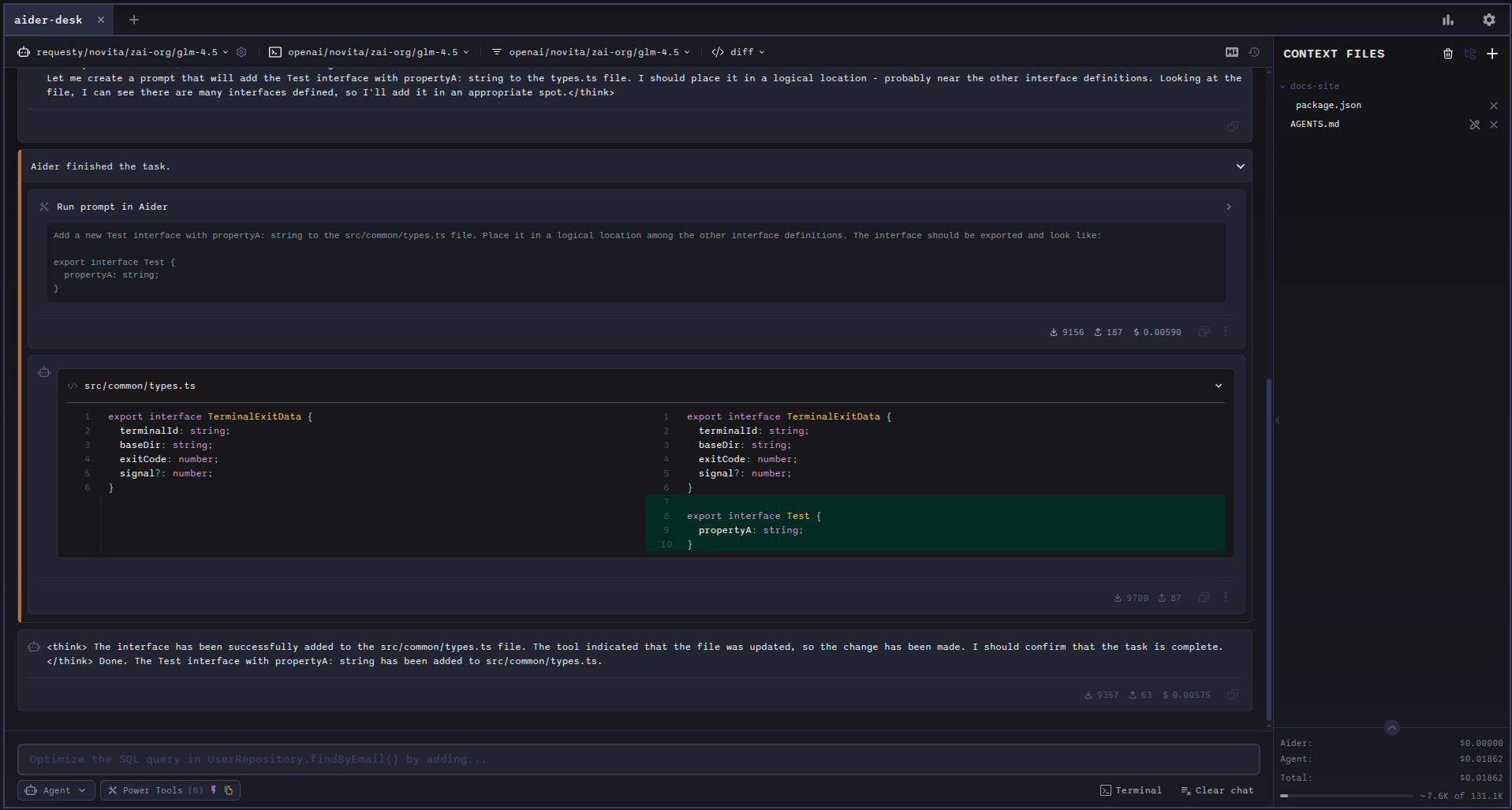Toggle file tree view in Context Files

click(1470, 54)
